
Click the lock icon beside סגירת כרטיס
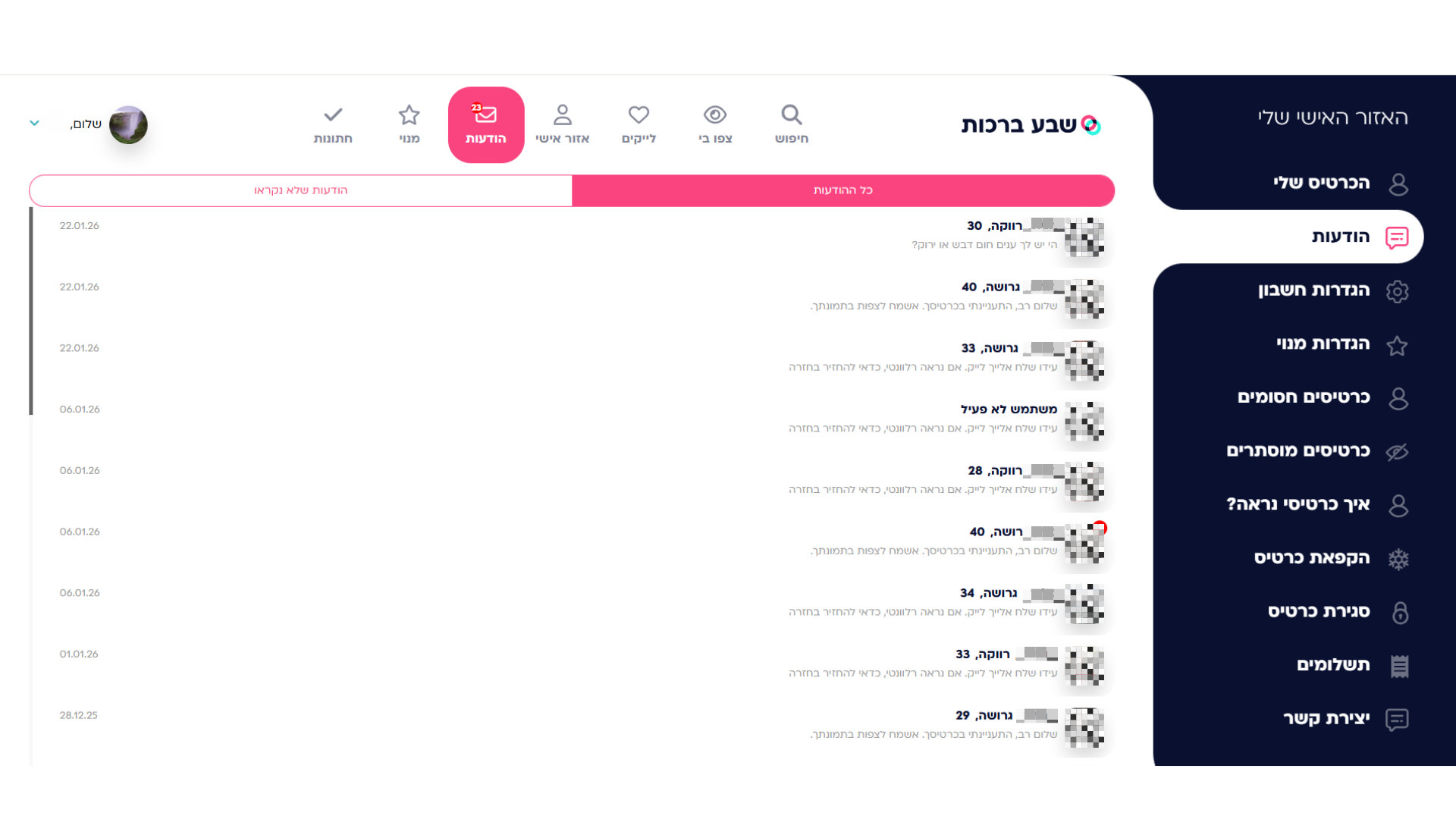(x=1400, y=613)
